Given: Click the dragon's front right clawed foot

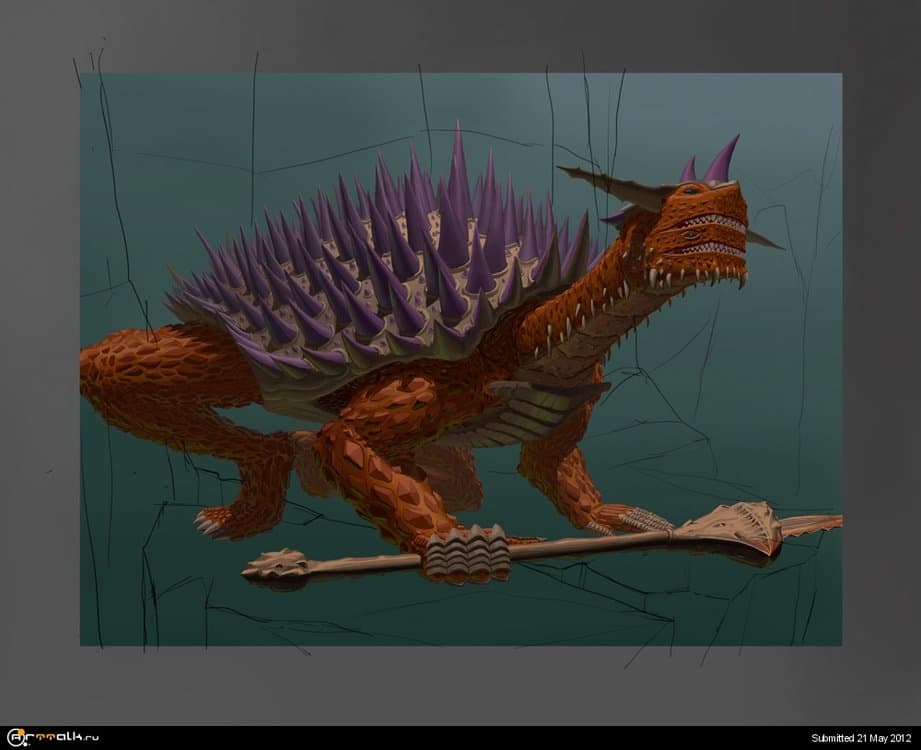Looking at the screenshot, I should pyautogui.click(x=632, y=519).
